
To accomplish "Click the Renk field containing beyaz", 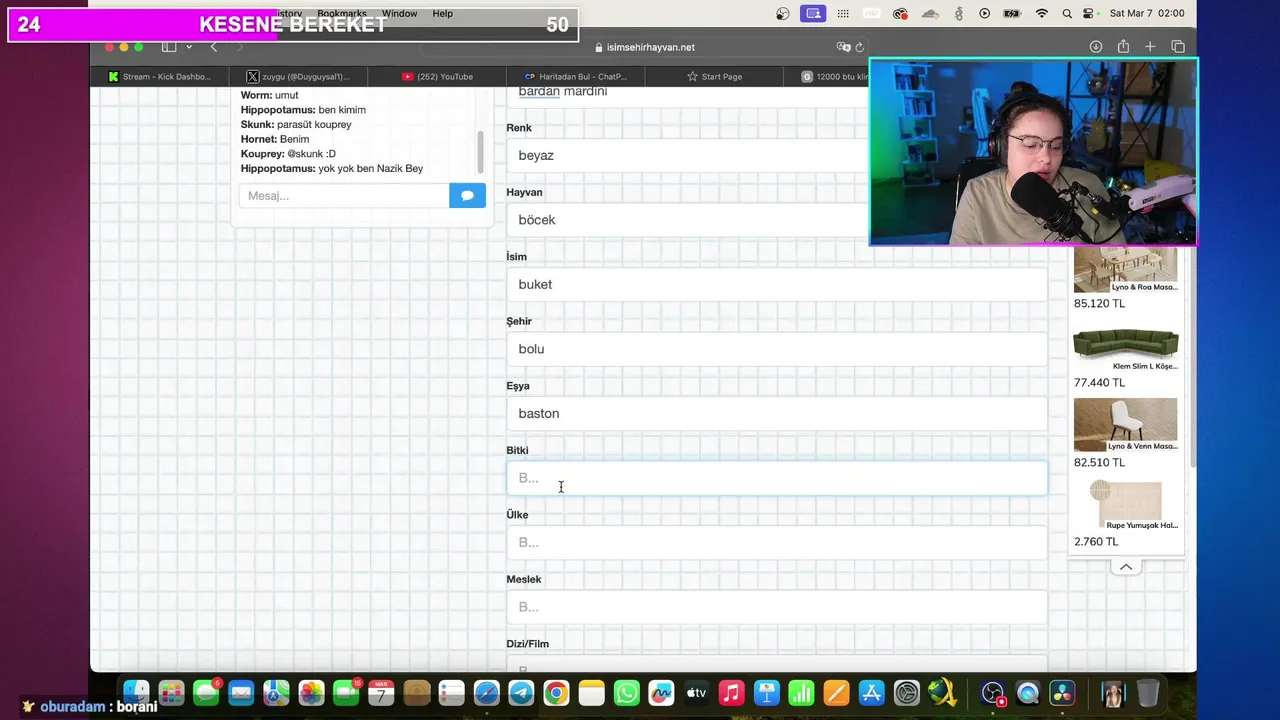I will coord(687,155).
